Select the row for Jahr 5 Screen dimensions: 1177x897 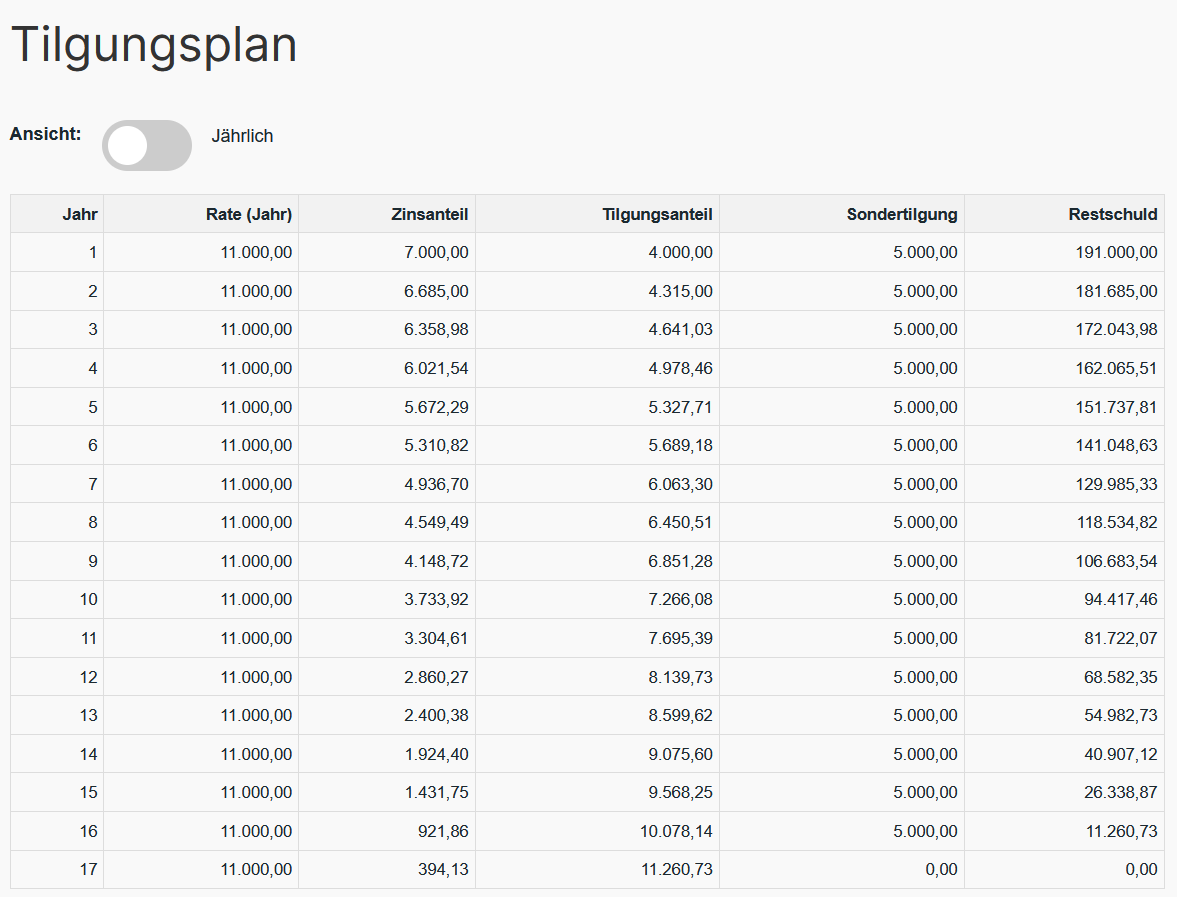(588, 406)
